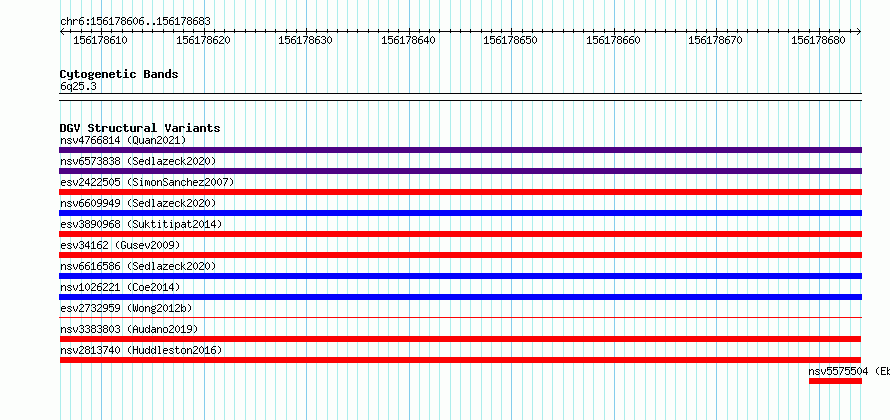Click the DGV Structural Variants track title
This screenshot has height=420, width=890.
(140, 128)
